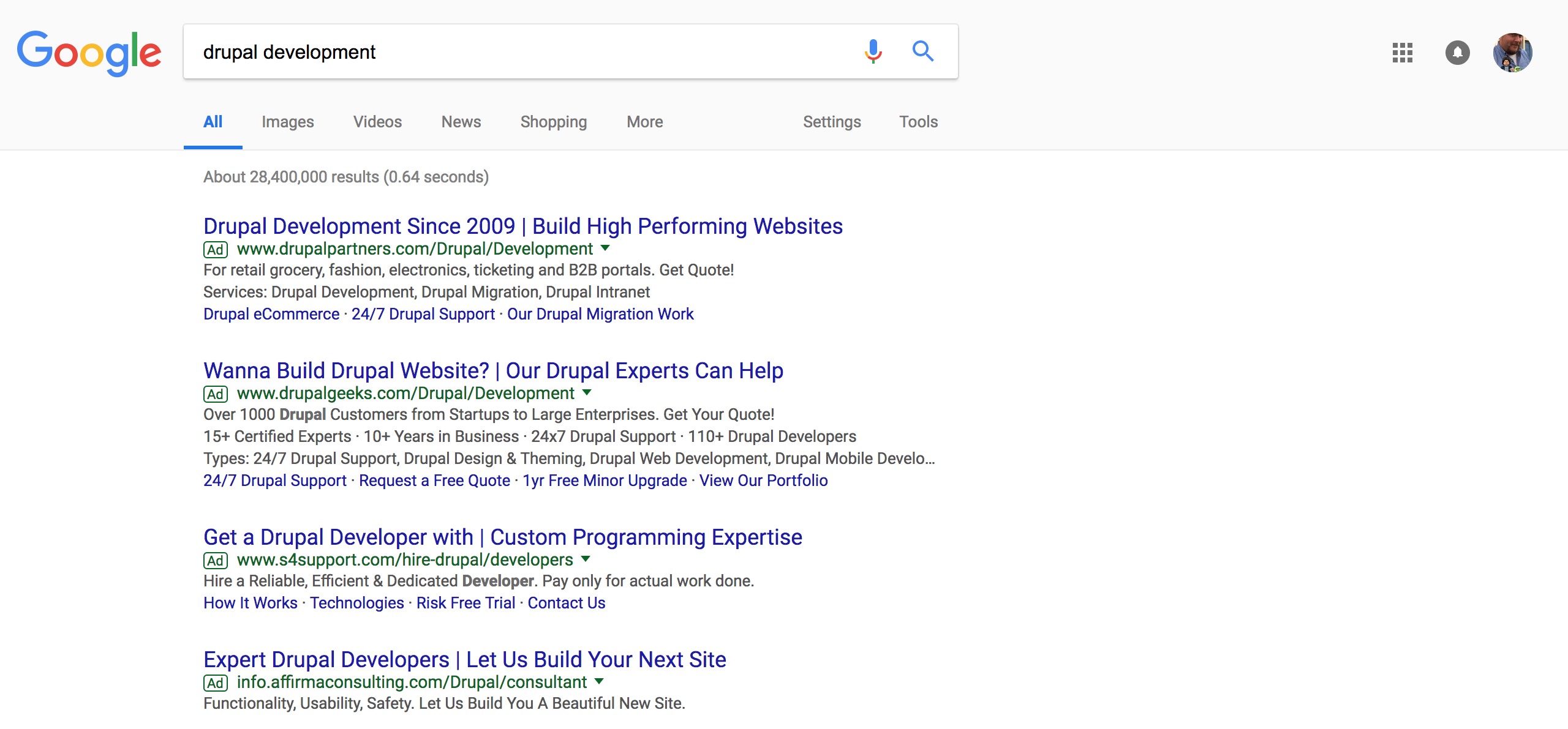Click 'For retail grocery, fashion, electronics' description
The width and height of the screenshot is (1568, 729).
pyautogui.click(x=469, y=270)
